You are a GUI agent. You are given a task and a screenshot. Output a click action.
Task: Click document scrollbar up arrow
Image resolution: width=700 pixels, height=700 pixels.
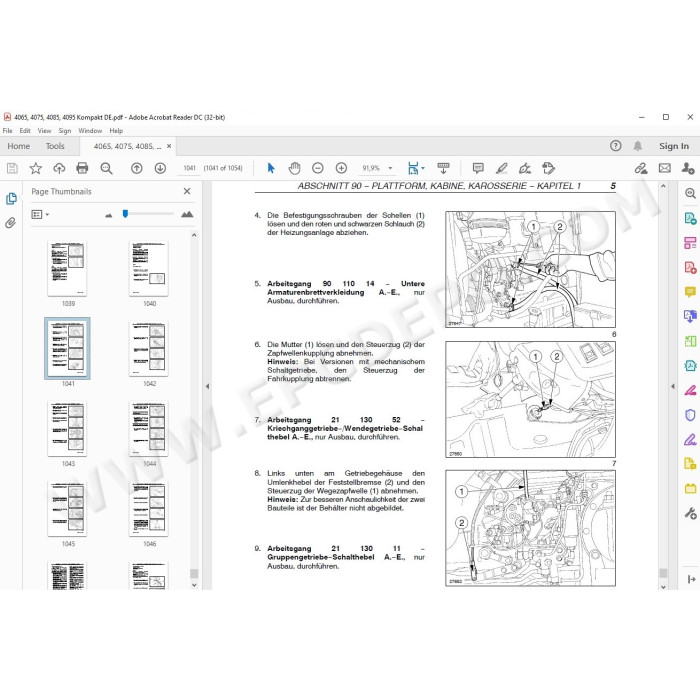click(x=663, y=186)
